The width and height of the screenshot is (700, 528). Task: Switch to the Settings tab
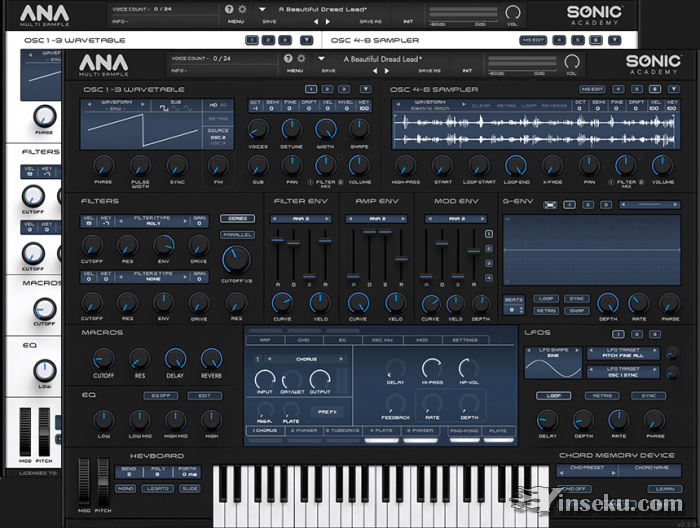(x=464, y=340)
